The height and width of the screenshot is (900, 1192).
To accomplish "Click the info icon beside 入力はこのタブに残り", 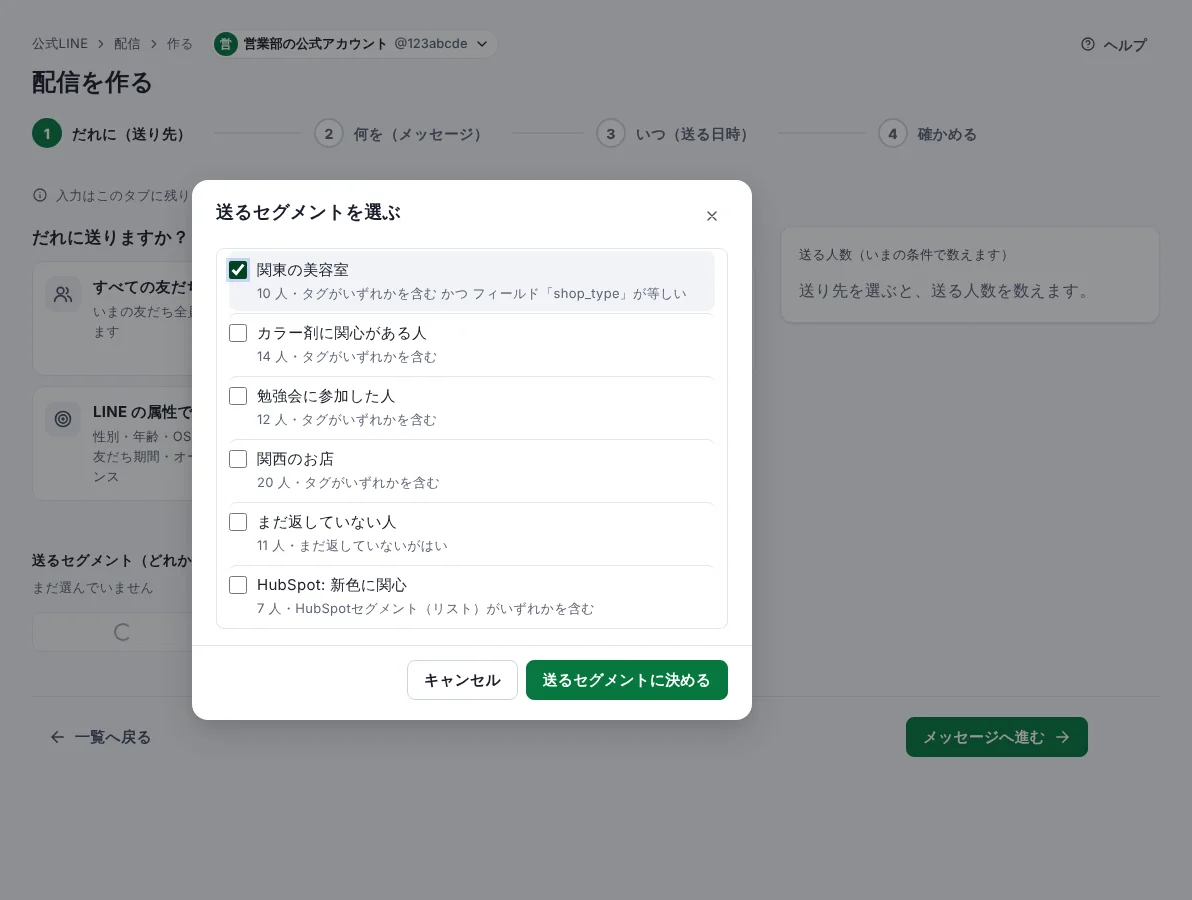I will 40,195.
